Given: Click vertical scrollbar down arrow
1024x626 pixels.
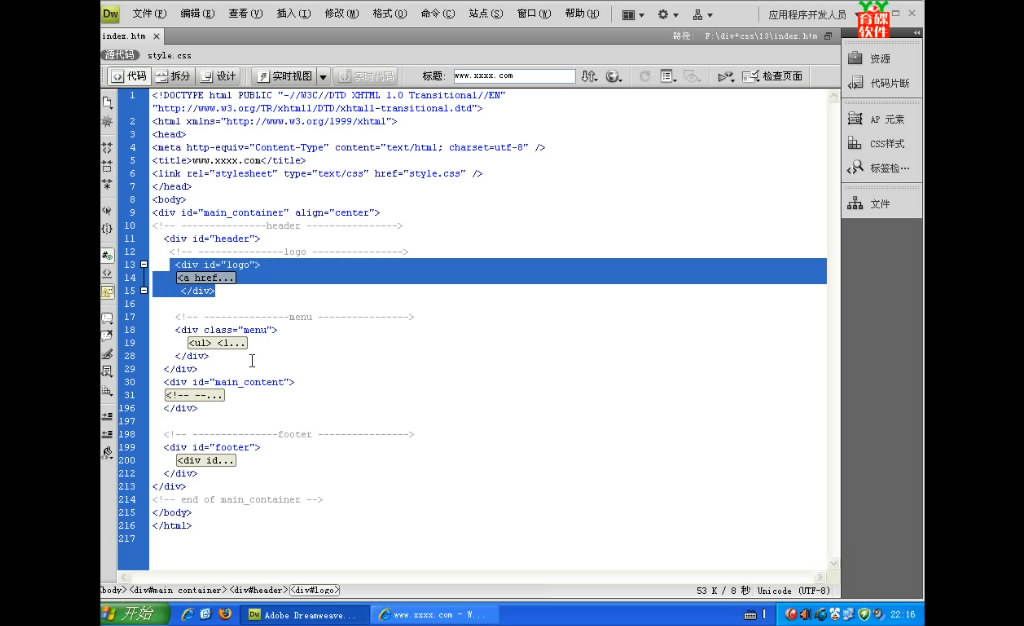Looking at the screenshot, I should 834,563.
